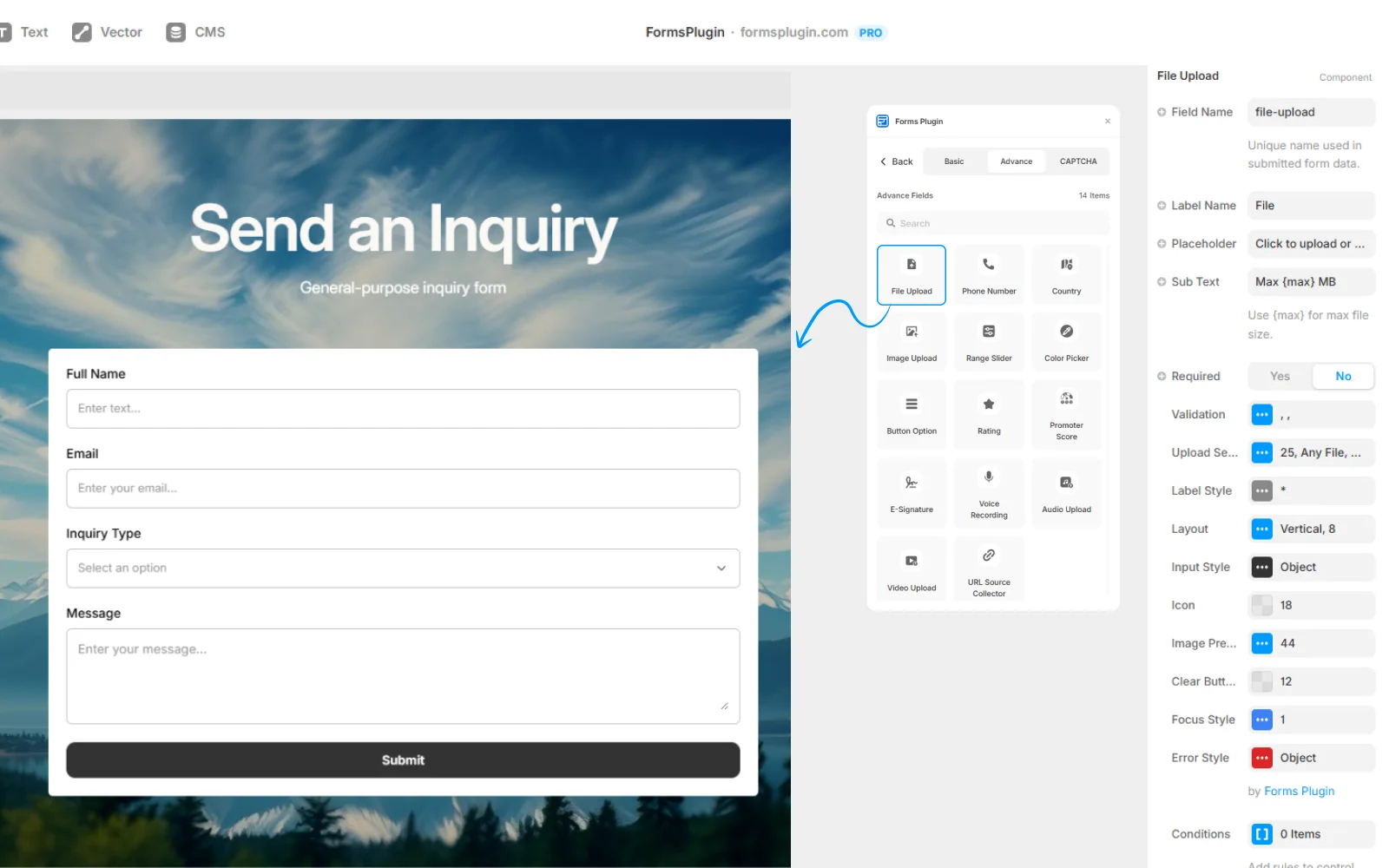Image resolution: width=1389 pixels, height=868 pixels.
Task: Add a Voice Recording field
Action: pos(988,492)
